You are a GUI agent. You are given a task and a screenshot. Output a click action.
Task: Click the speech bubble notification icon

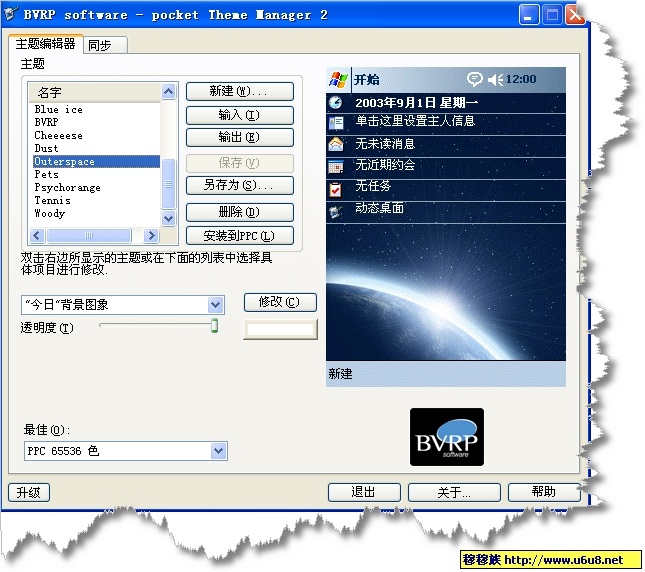pyautogui.click(x=475, y=79)
